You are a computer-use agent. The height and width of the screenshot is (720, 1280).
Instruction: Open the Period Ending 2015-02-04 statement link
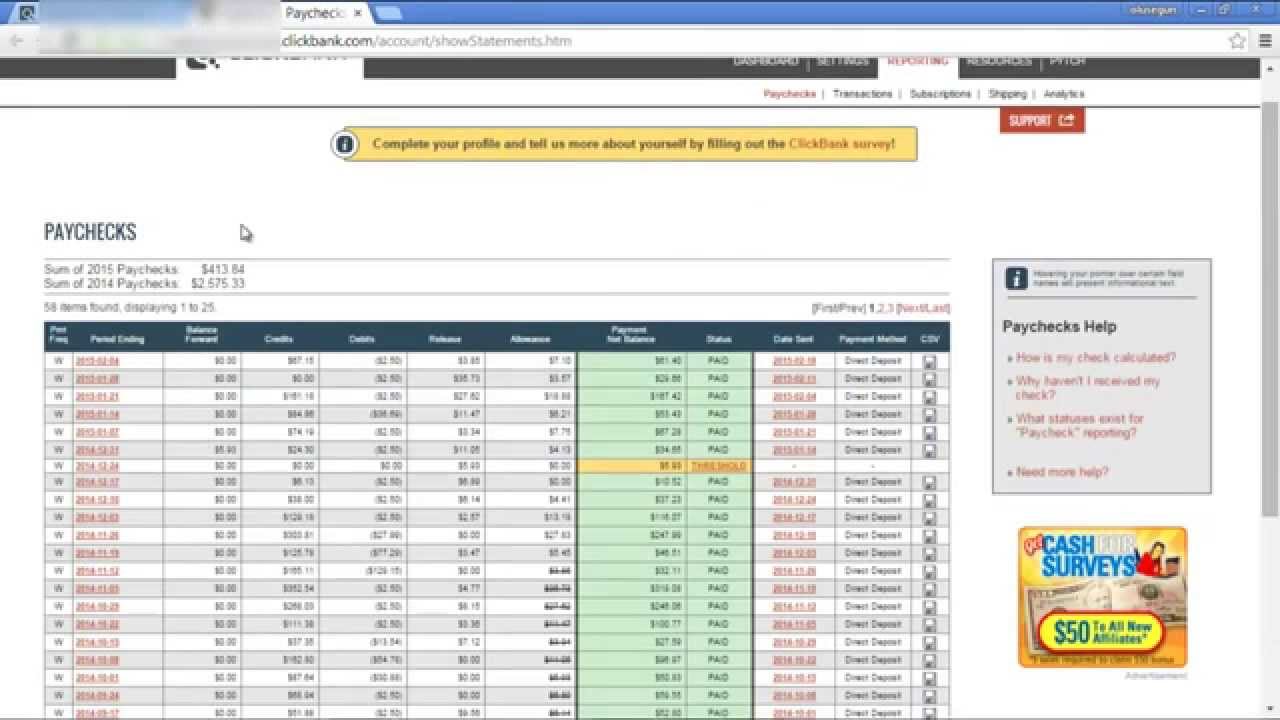point(97,361)
